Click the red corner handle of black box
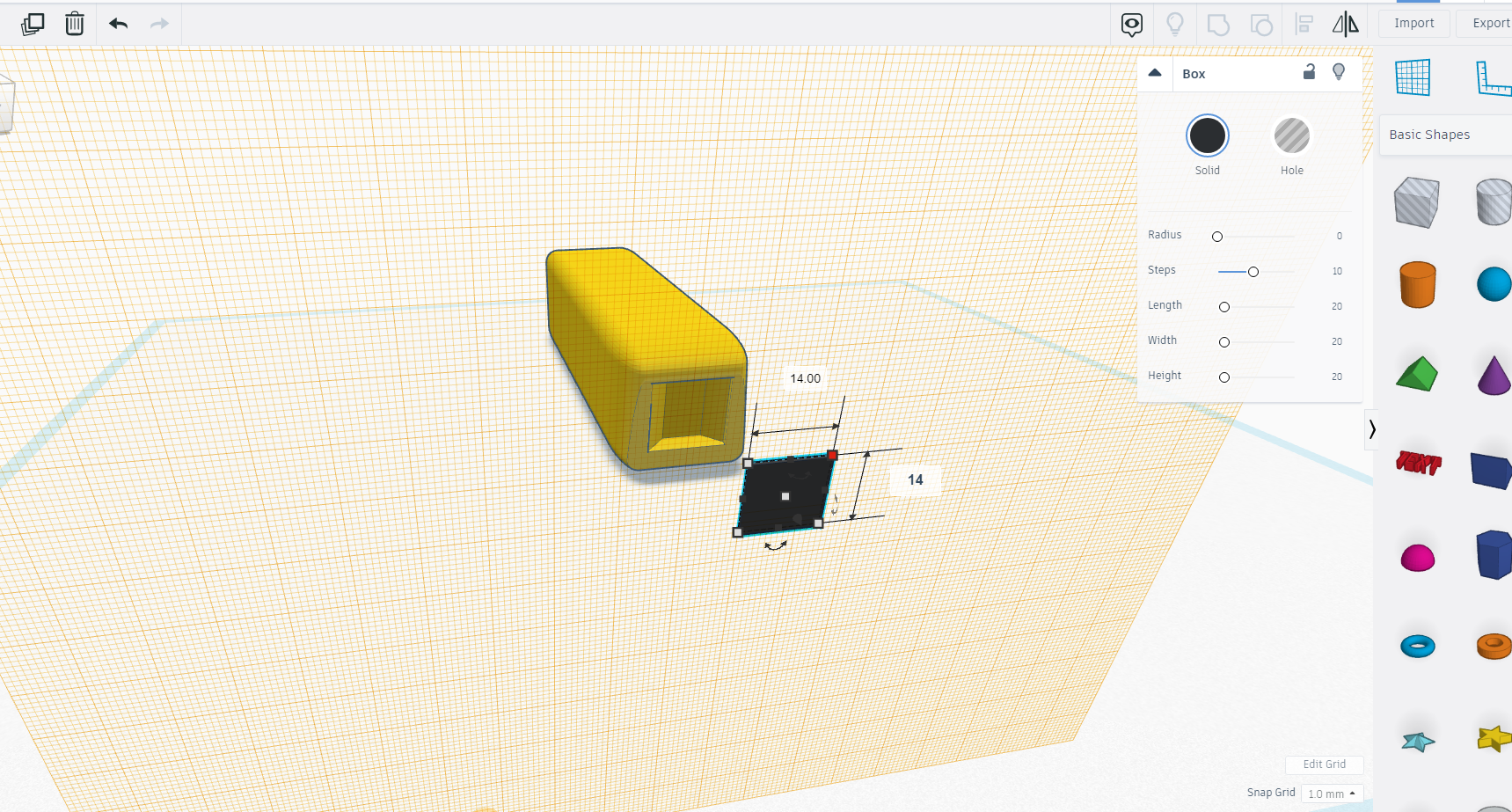Viewport: 1512px width, 812px height. tap(832, 455)
